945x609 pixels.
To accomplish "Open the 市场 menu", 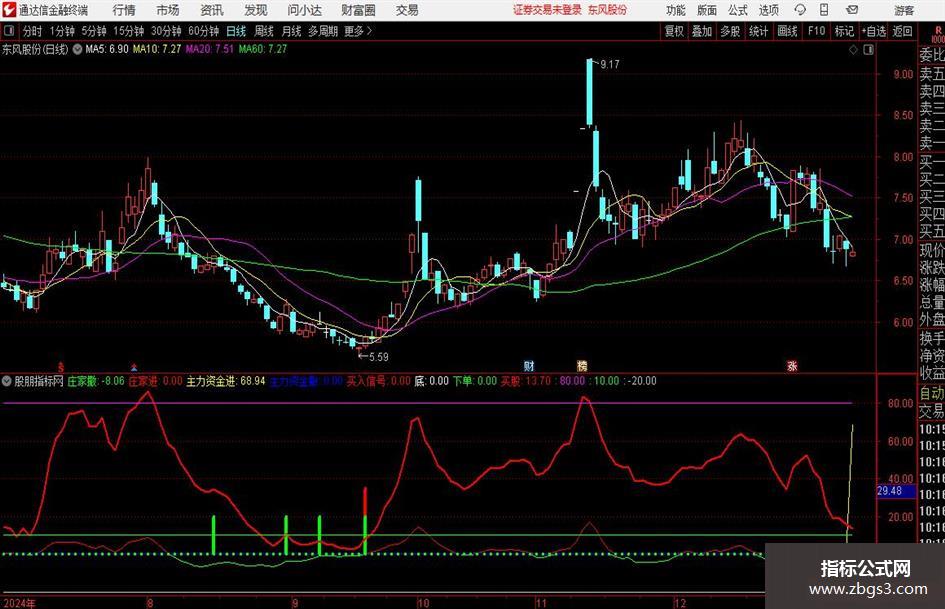I will click(x=168, y=10).
